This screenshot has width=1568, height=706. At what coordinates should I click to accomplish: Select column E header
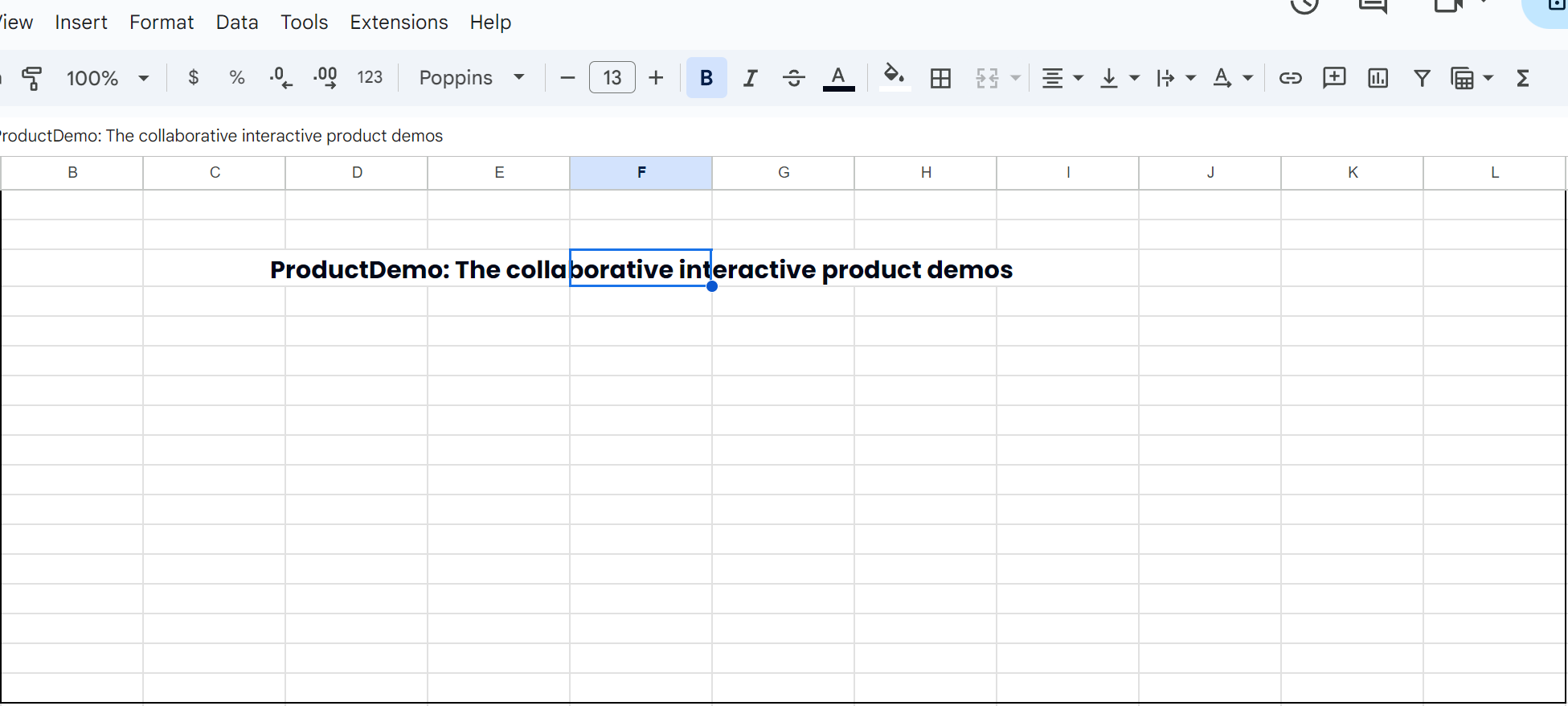point(499,173)
